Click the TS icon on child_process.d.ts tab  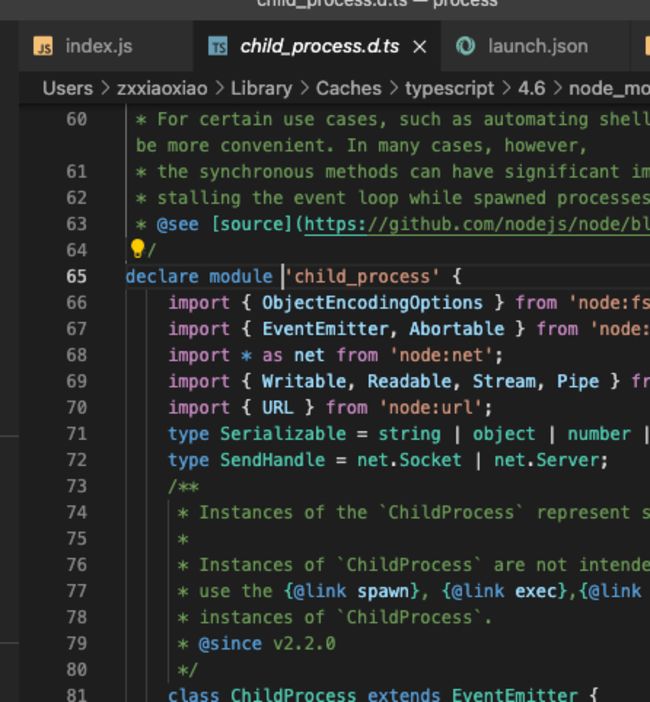pos(217,47)
